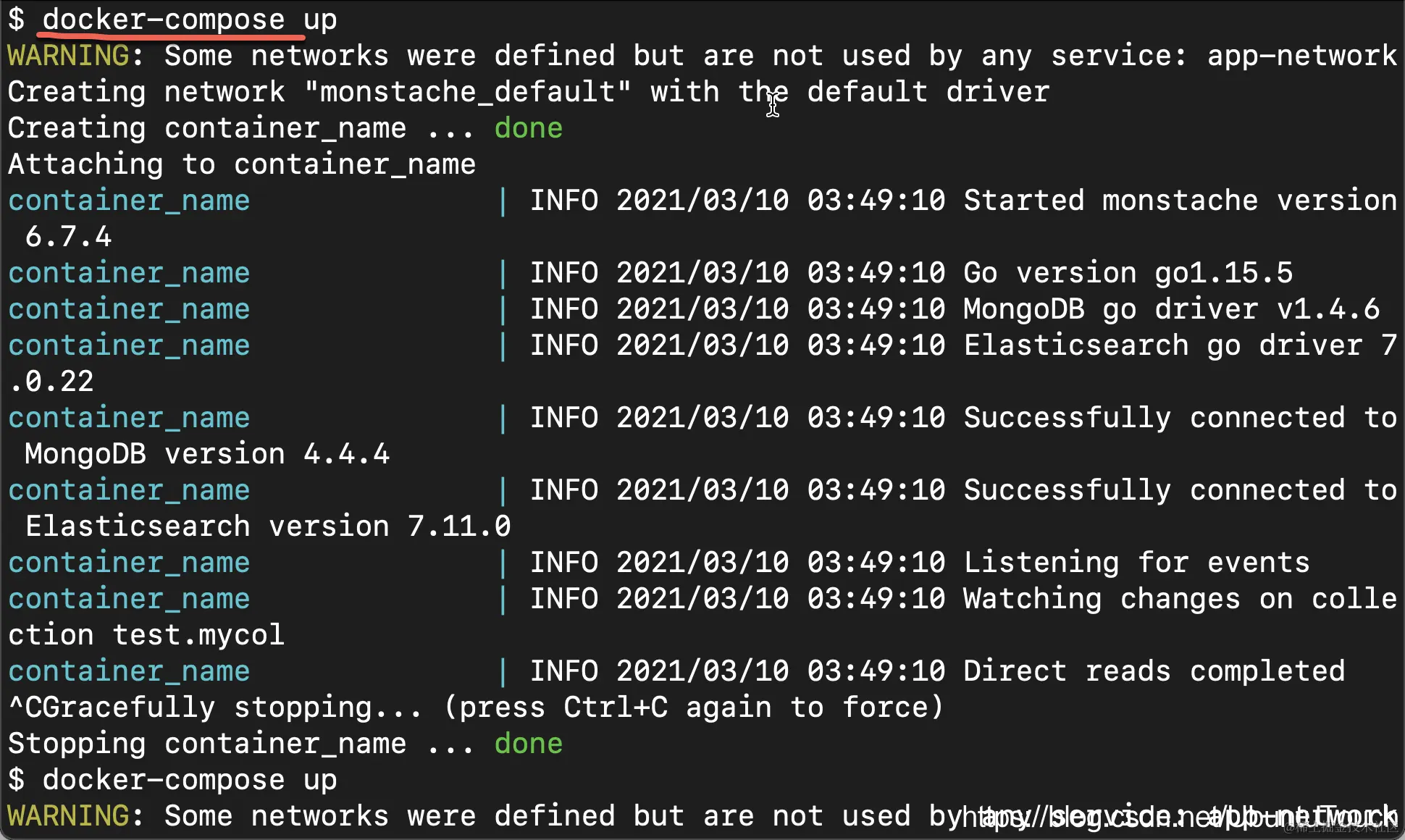Click 'MongoDB go driver v1.4.6' text
Screen dimensions: 1405x840
[1171, 309]
